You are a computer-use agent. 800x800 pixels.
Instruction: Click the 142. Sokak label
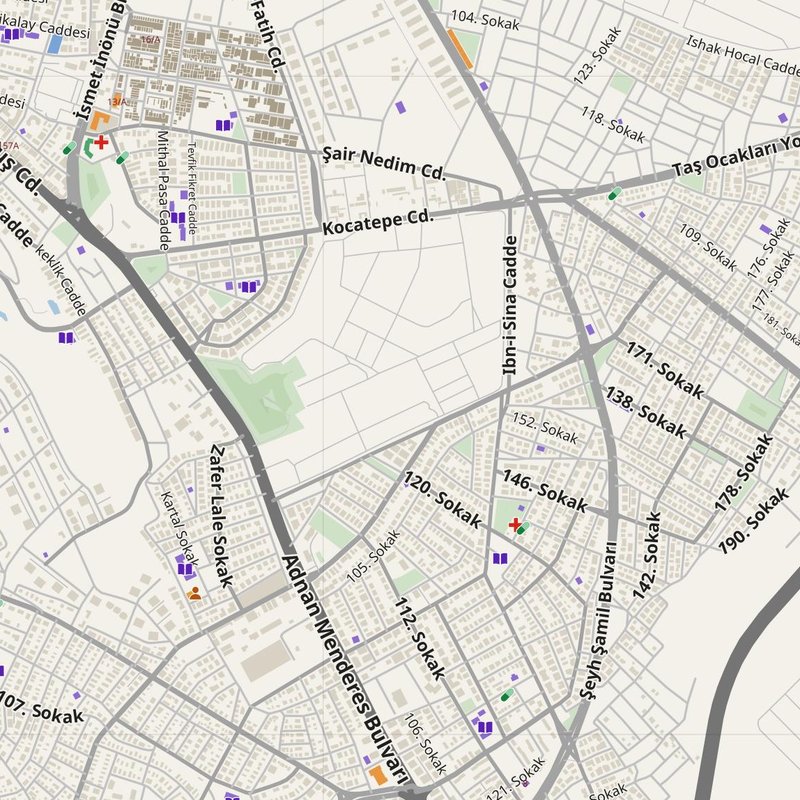coord(646,555)
